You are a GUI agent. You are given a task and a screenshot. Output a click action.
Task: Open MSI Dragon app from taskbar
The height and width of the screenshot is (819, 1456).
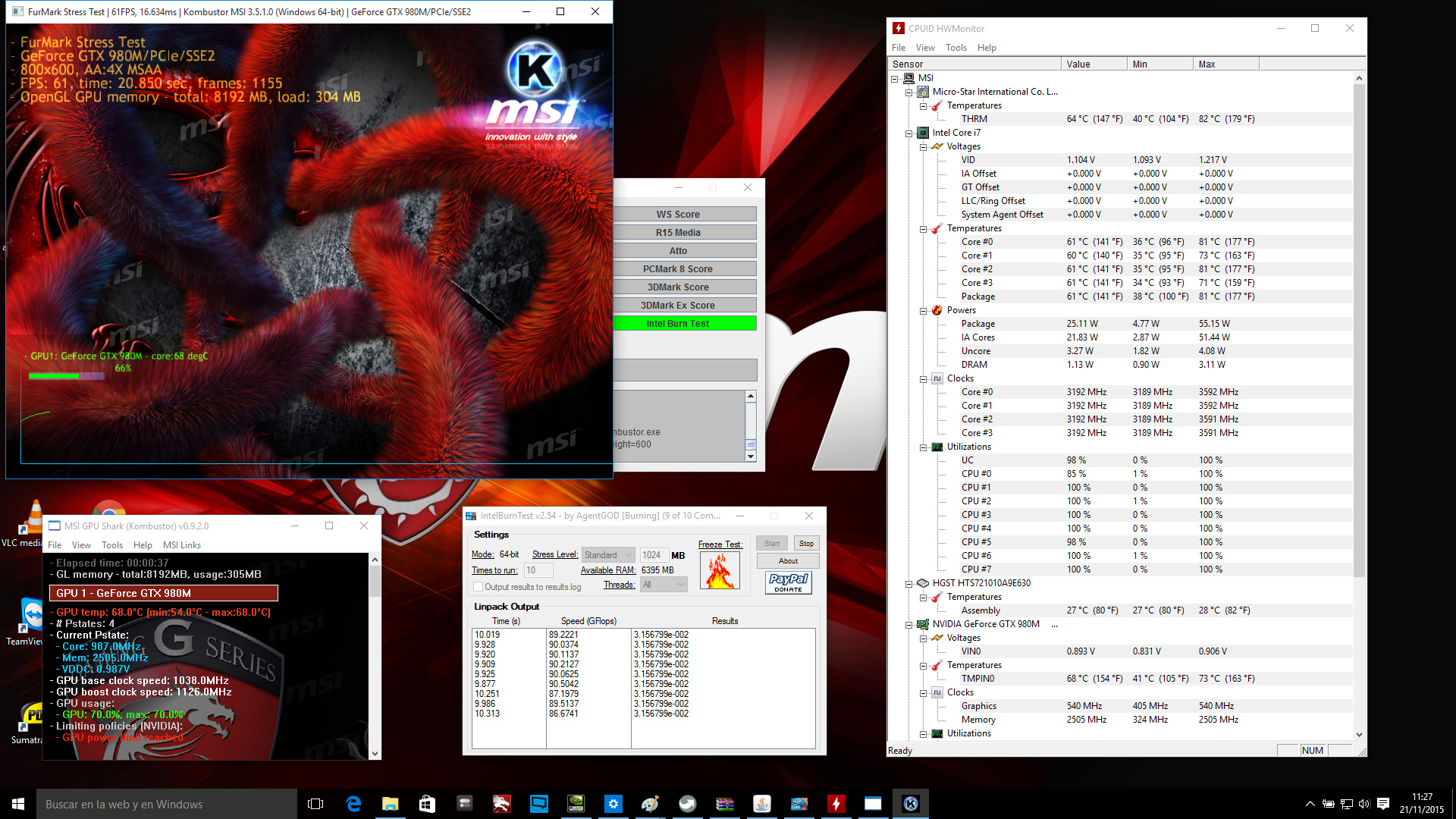501,804
